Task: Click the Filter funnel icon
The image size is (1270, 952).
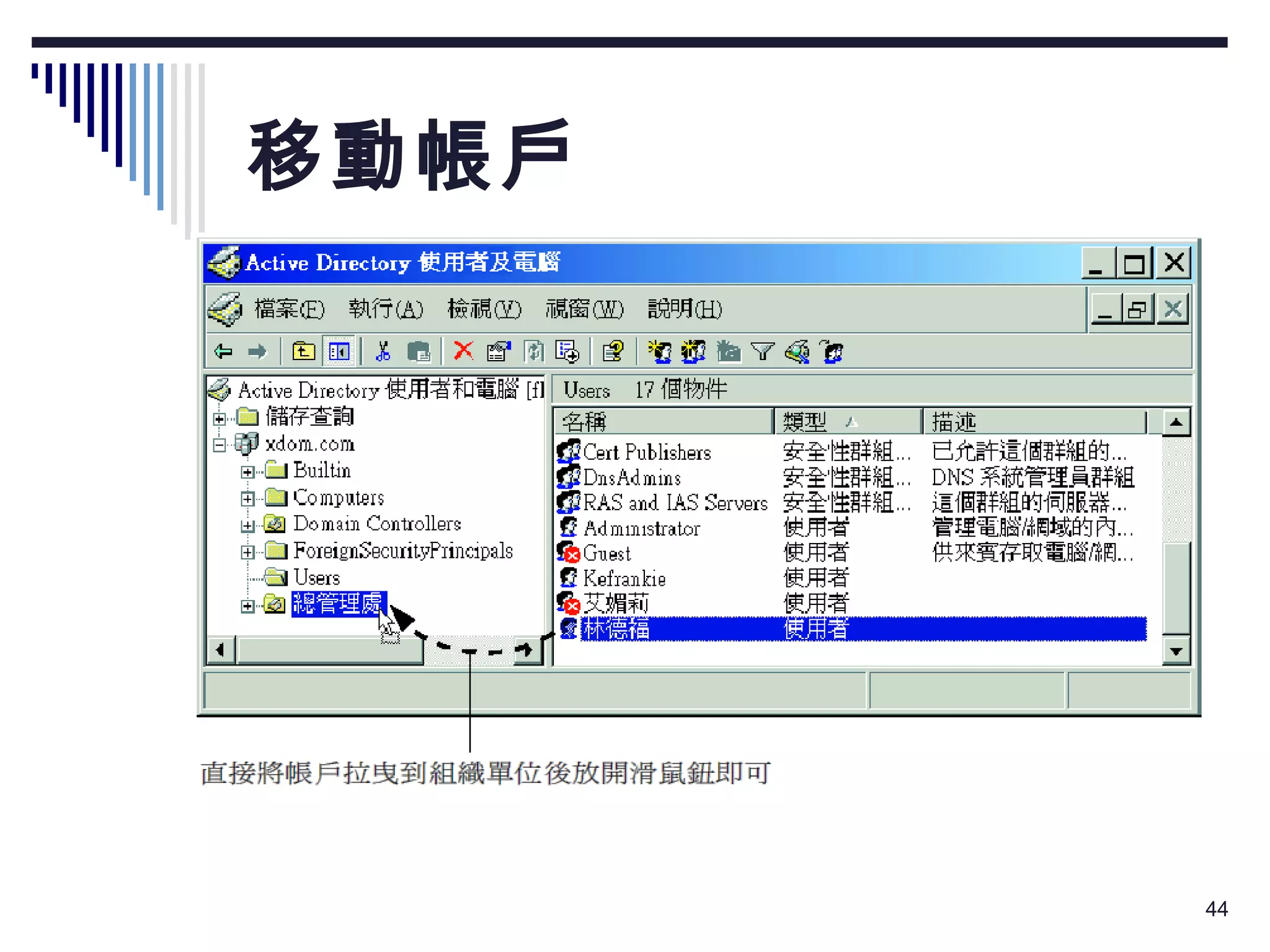Action: [x=763, y=352]
